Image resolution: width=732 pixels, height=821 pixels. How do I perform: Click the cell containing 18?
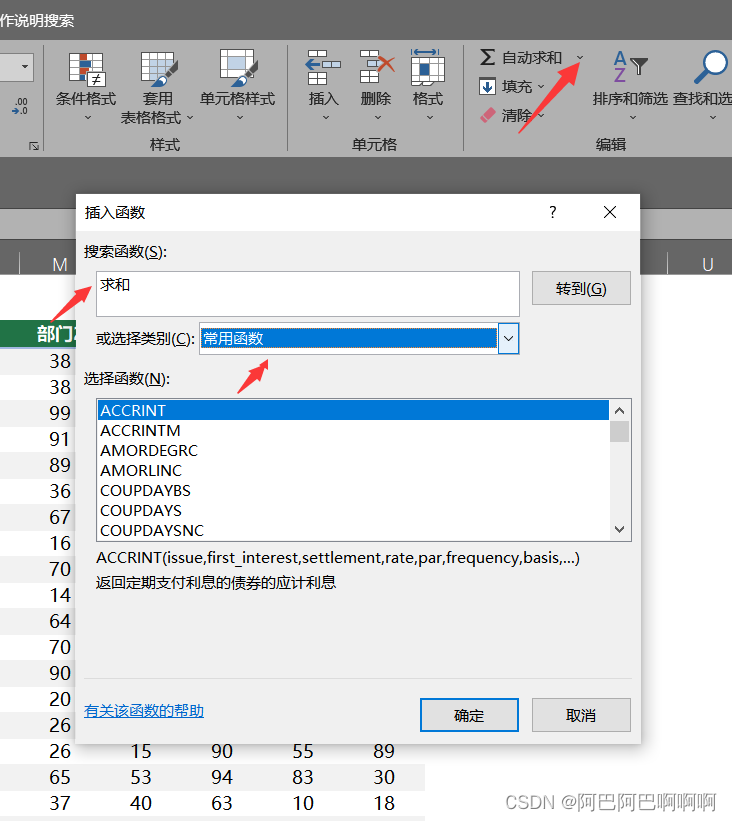(x=384, y=803)
